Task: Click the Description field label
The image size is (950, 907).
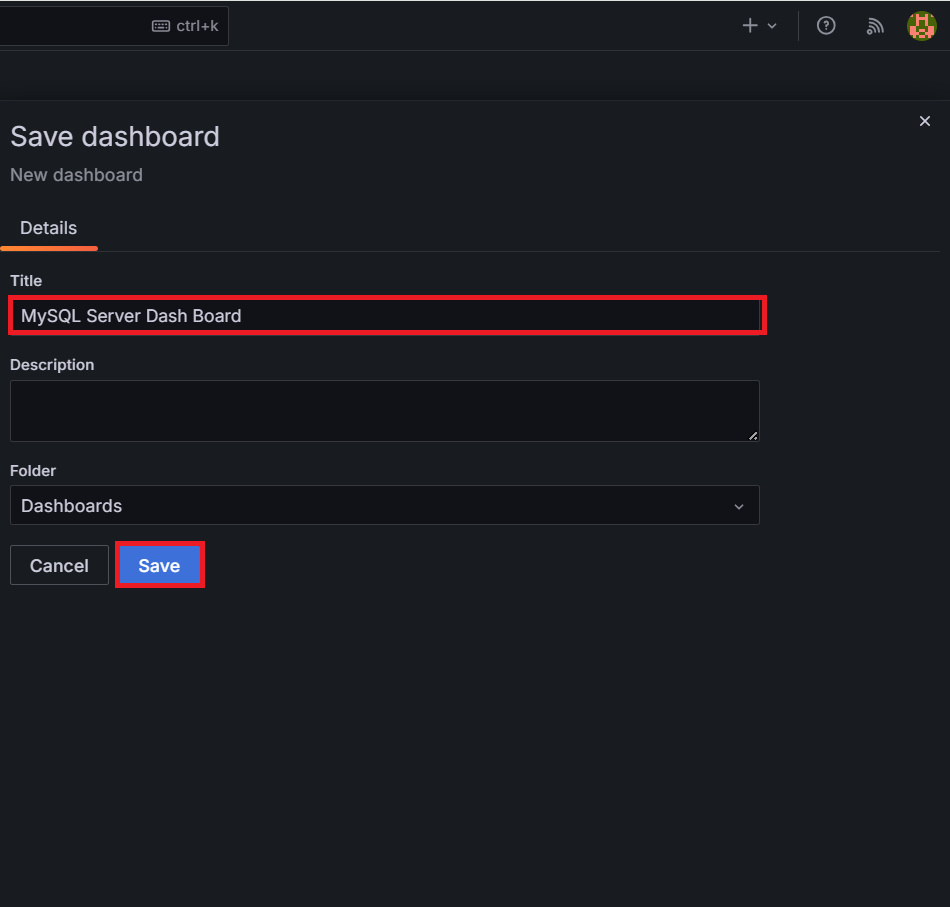Action: [x=52, y=365]
